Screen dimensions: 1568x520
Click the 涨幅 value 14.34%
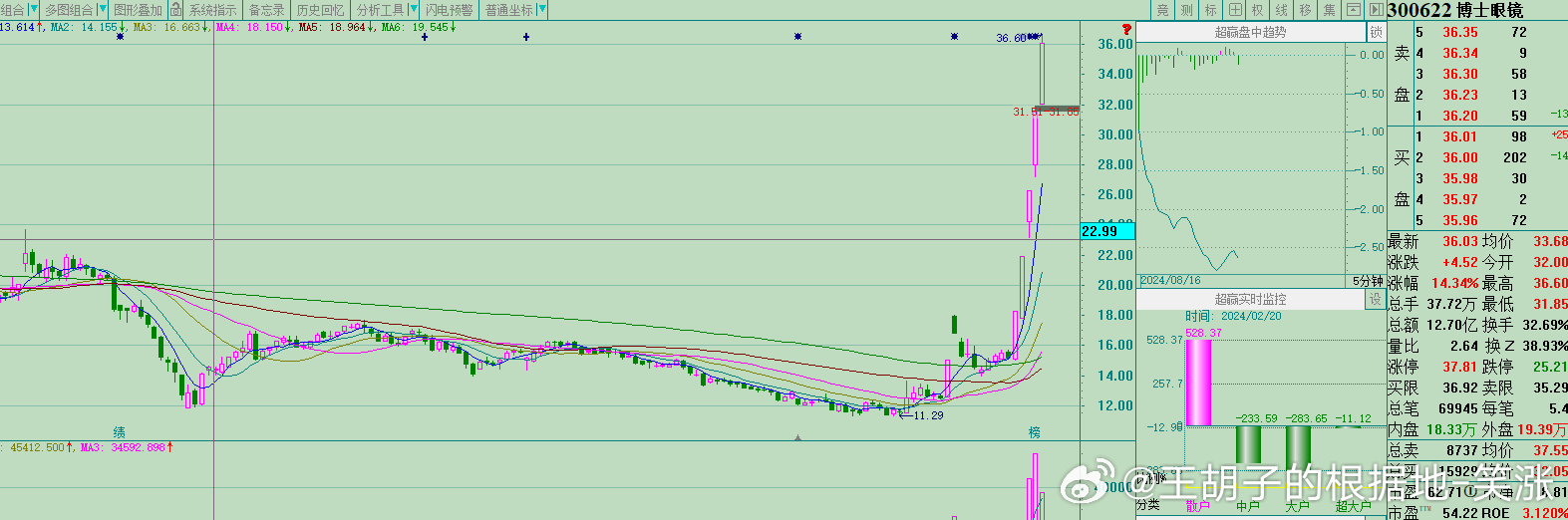(x=1454, y=283)
